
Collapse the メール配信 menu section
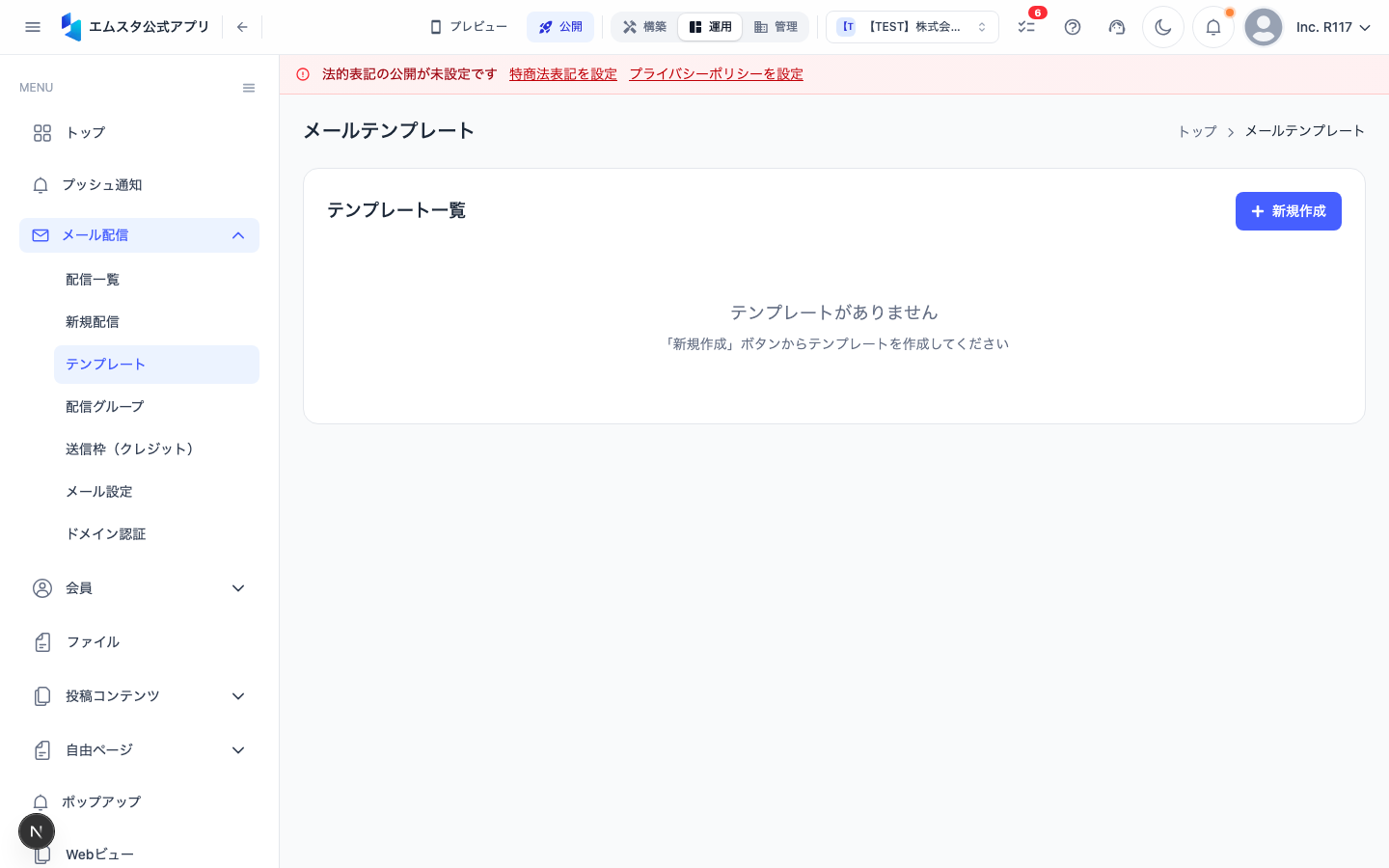point(139,235)
